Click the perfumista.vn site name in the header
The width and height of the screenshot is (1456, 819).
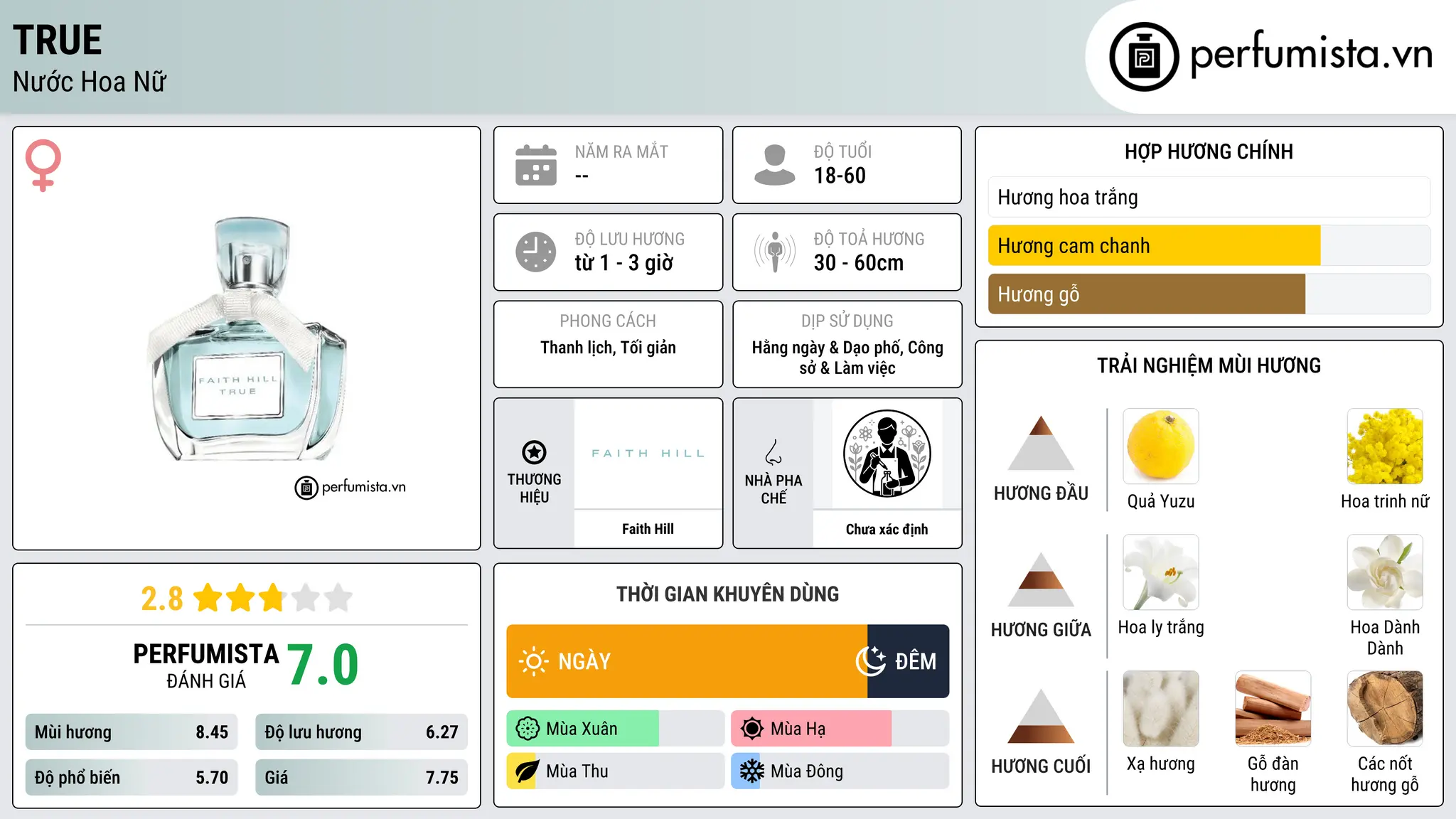pos(1311,55)
